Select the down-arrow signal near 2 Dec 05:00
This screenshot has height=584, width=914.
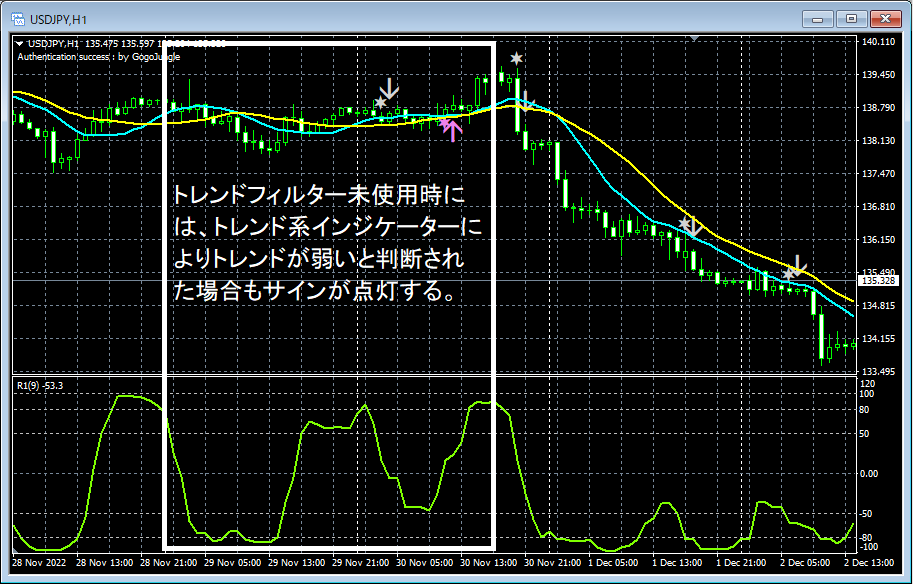coord(799,266)
